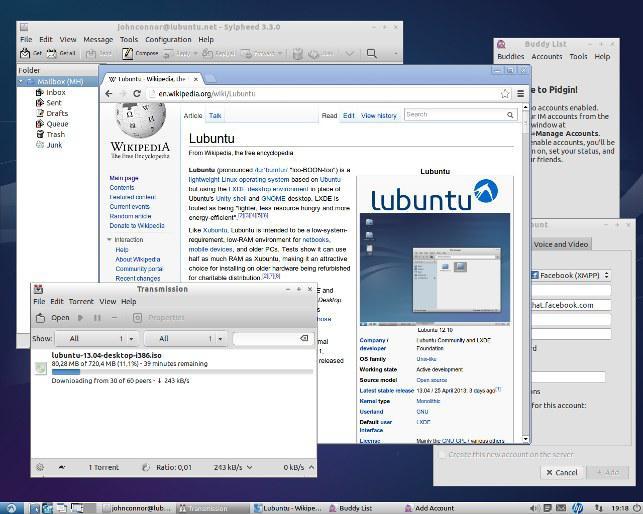643x514 pixels.
Task: Bookmark this page with the star icon
Action: (x=505, y=94)
